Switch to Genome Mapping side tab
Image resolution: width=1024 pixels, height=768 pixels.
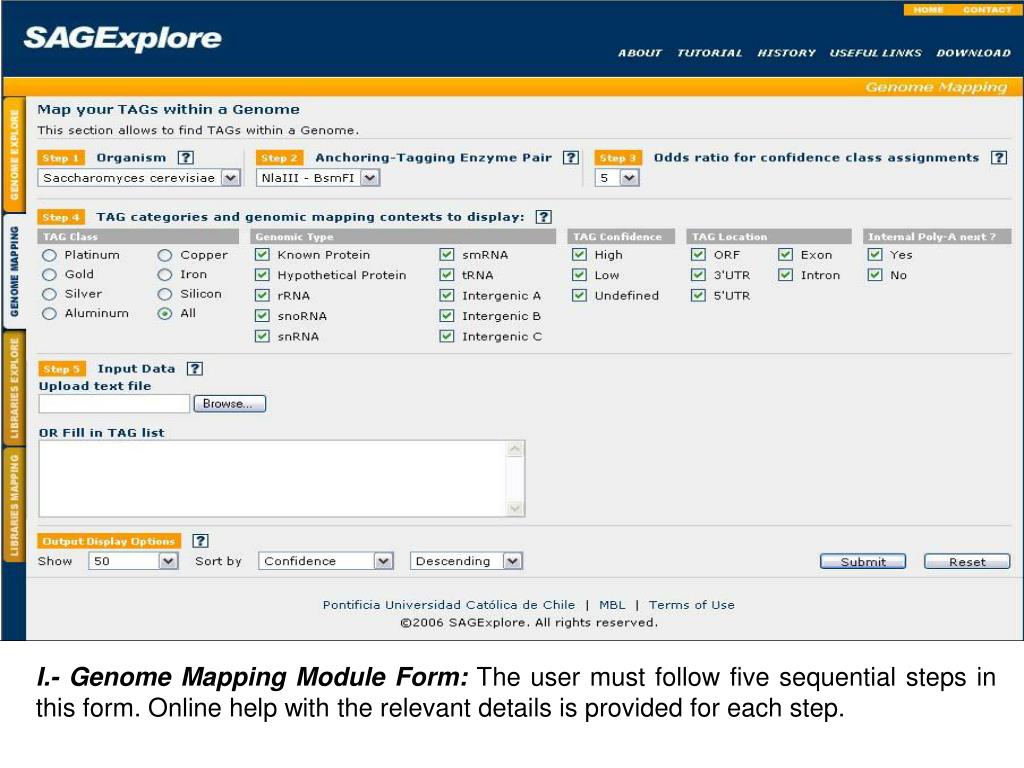pyautogui.click(x=14, y=271)
